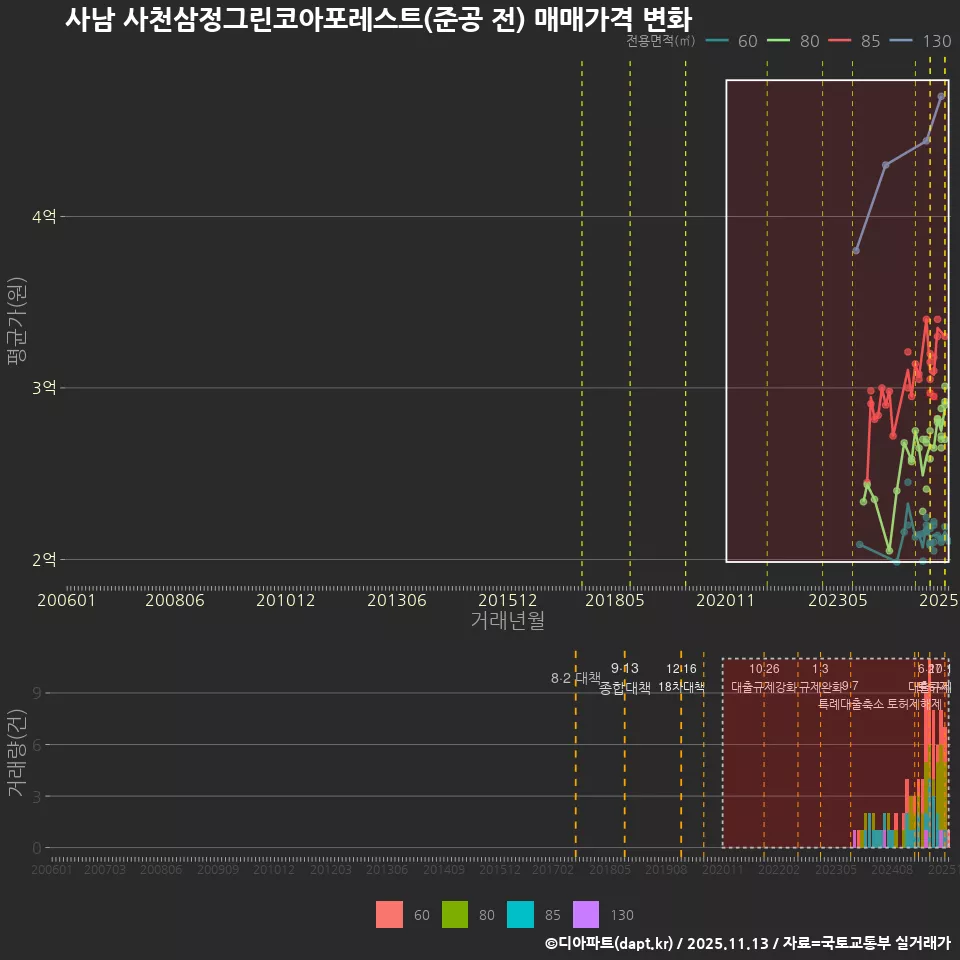Click the red 60 swatch in bottom legend
Image resolution: width=960 pixels, height=960 pixels.
point(389,914)
